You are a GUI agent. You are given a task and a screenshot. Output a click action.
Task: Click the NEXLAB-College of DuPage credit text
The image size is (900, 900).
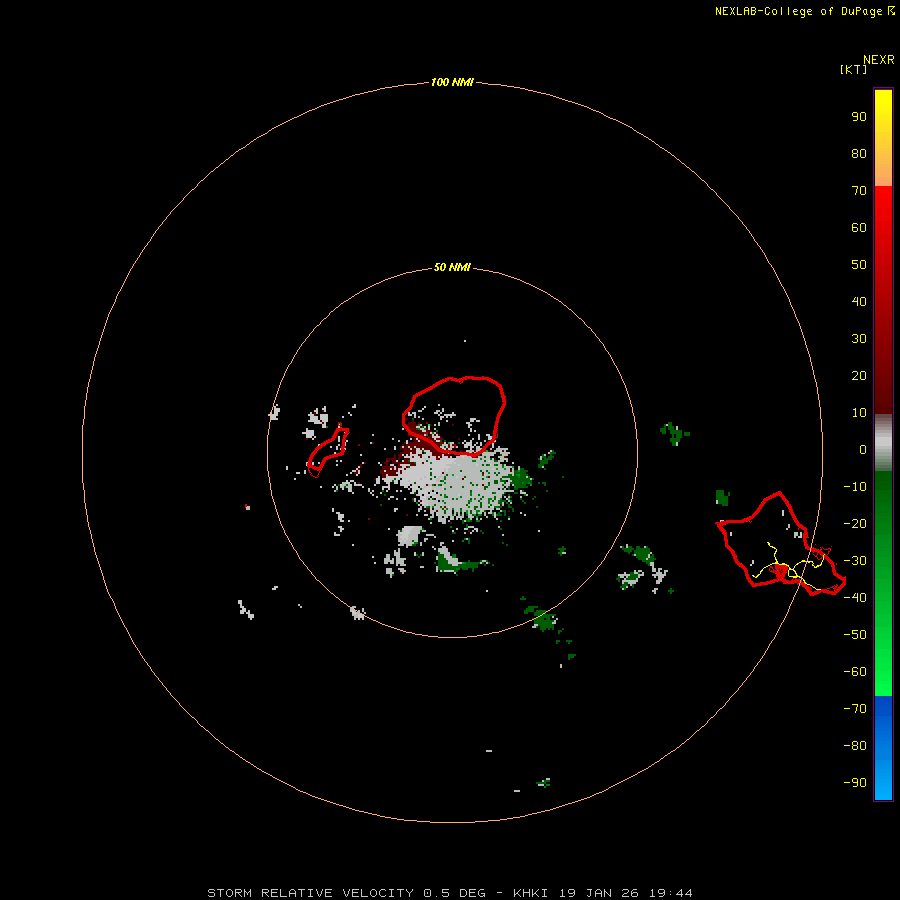(804, 11)
